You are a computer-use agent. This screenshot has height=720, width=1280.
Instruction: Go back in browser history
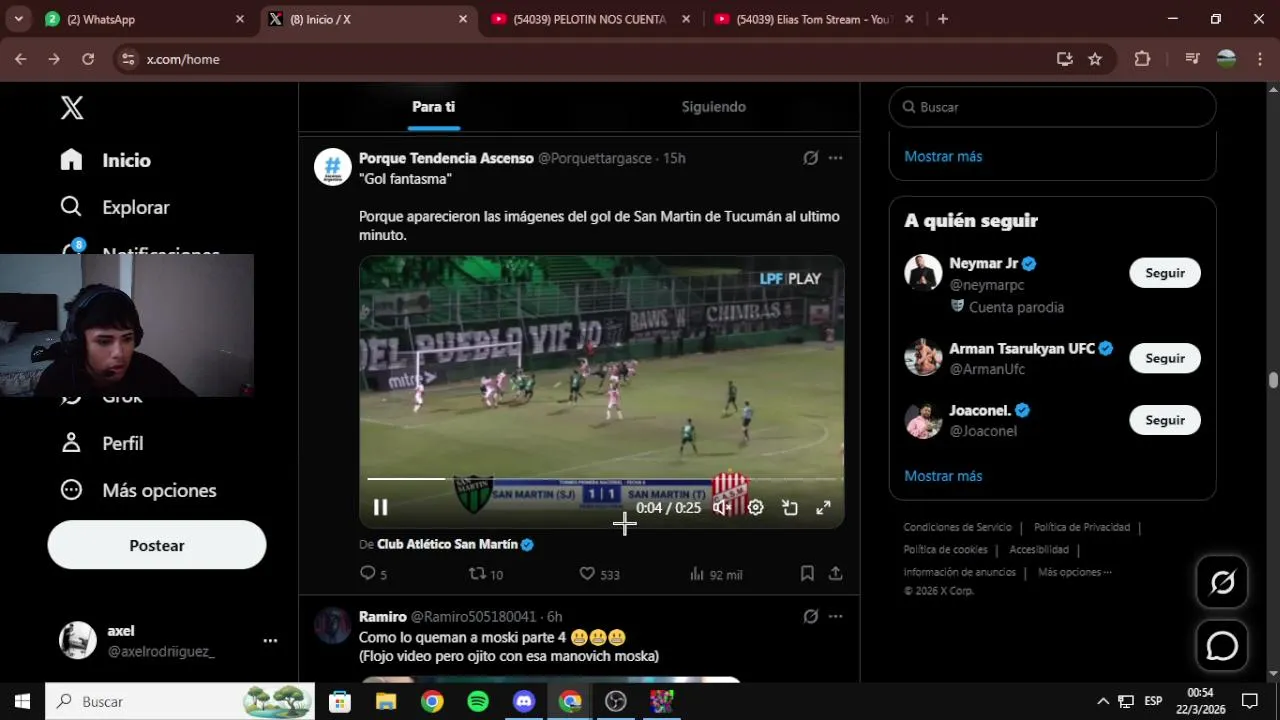21,59
